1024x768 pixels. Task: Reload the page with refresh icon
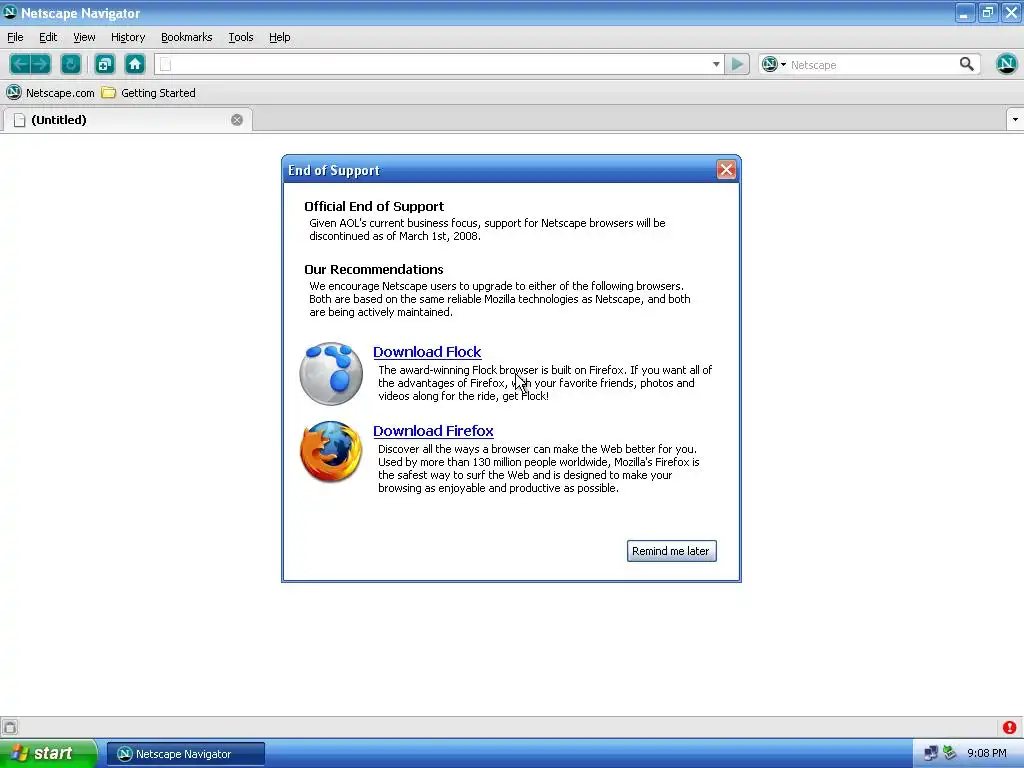tap(71, 64)
